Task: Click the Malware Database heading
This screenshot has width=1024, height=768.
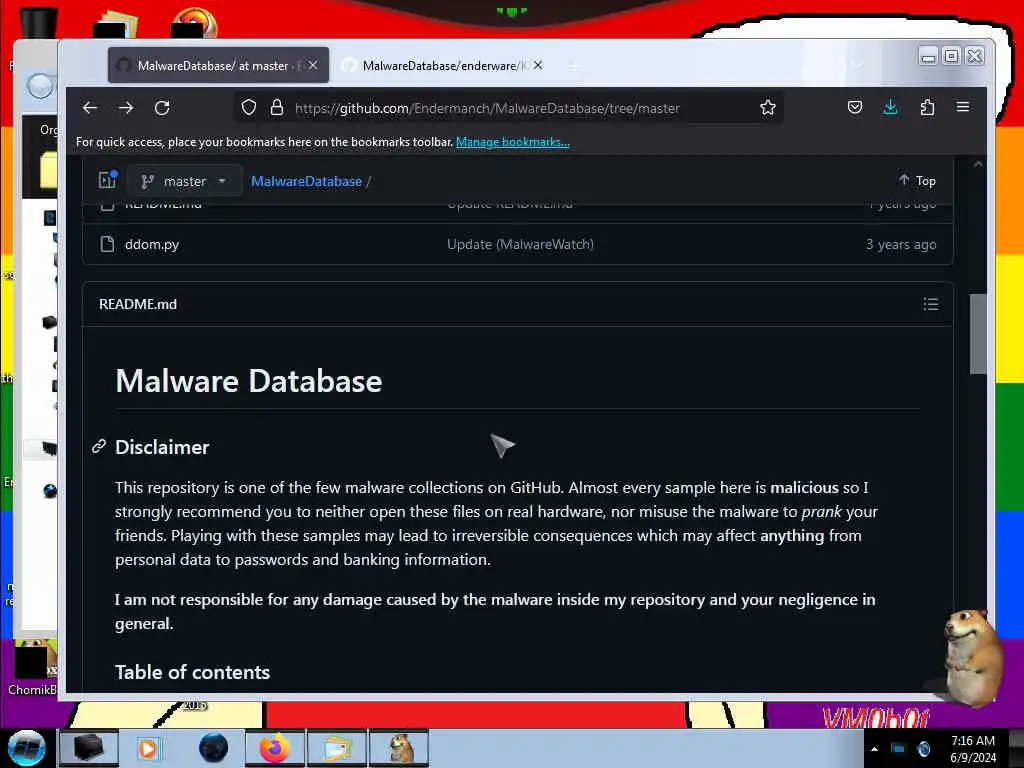Action: 249,381
